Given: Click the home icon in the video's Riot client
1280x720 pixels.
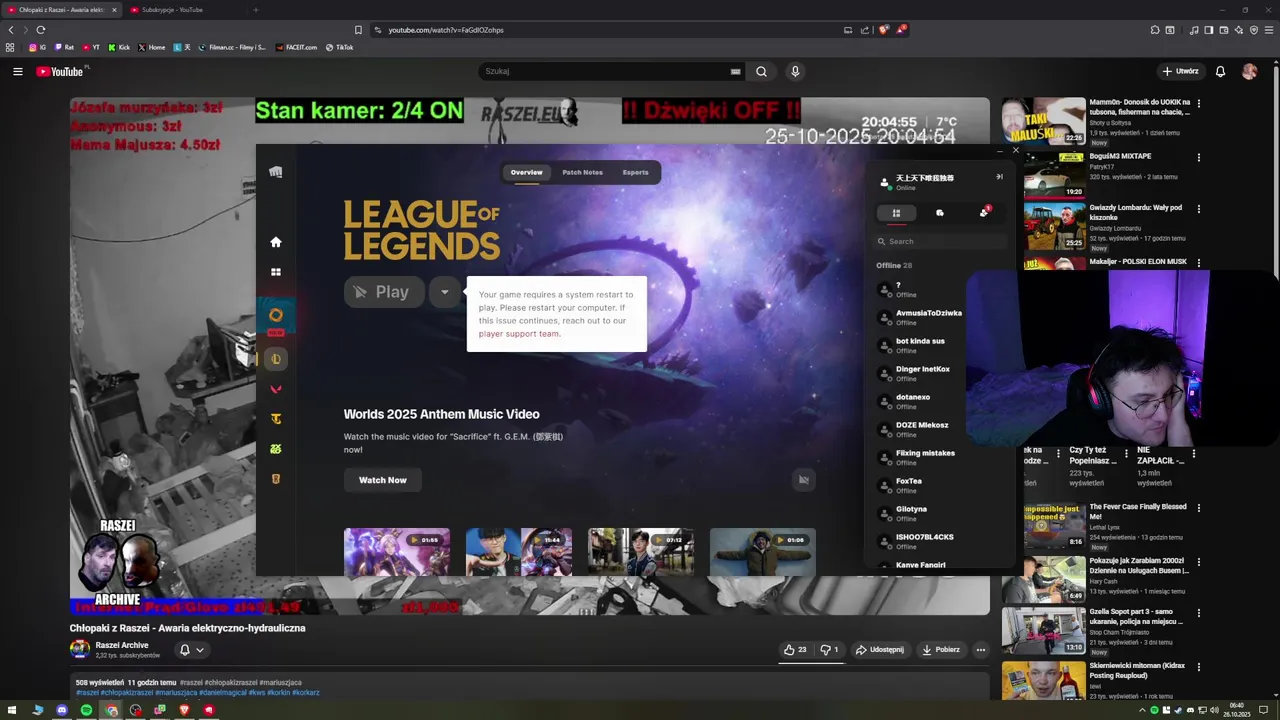Looking at the screenshot, I should (x=276, y=242).
